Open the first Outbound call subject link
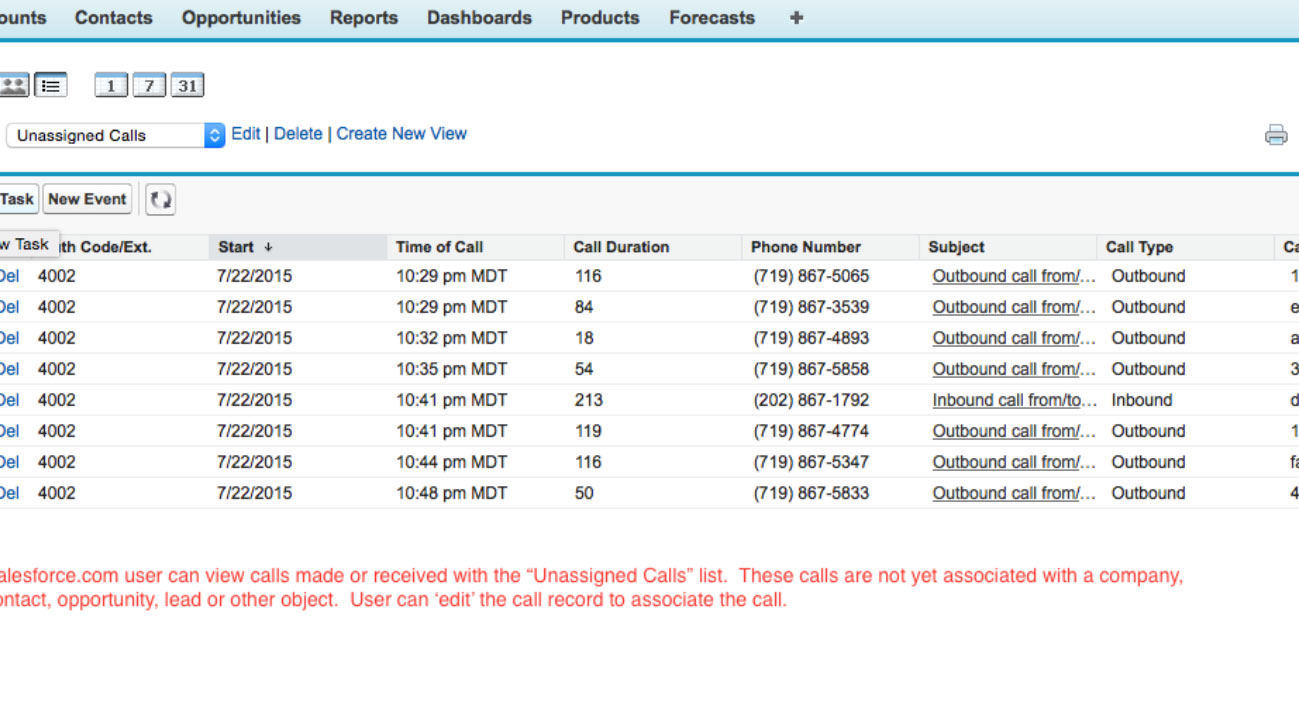This screenshot has height=702, width=1299. (1014, 276)
